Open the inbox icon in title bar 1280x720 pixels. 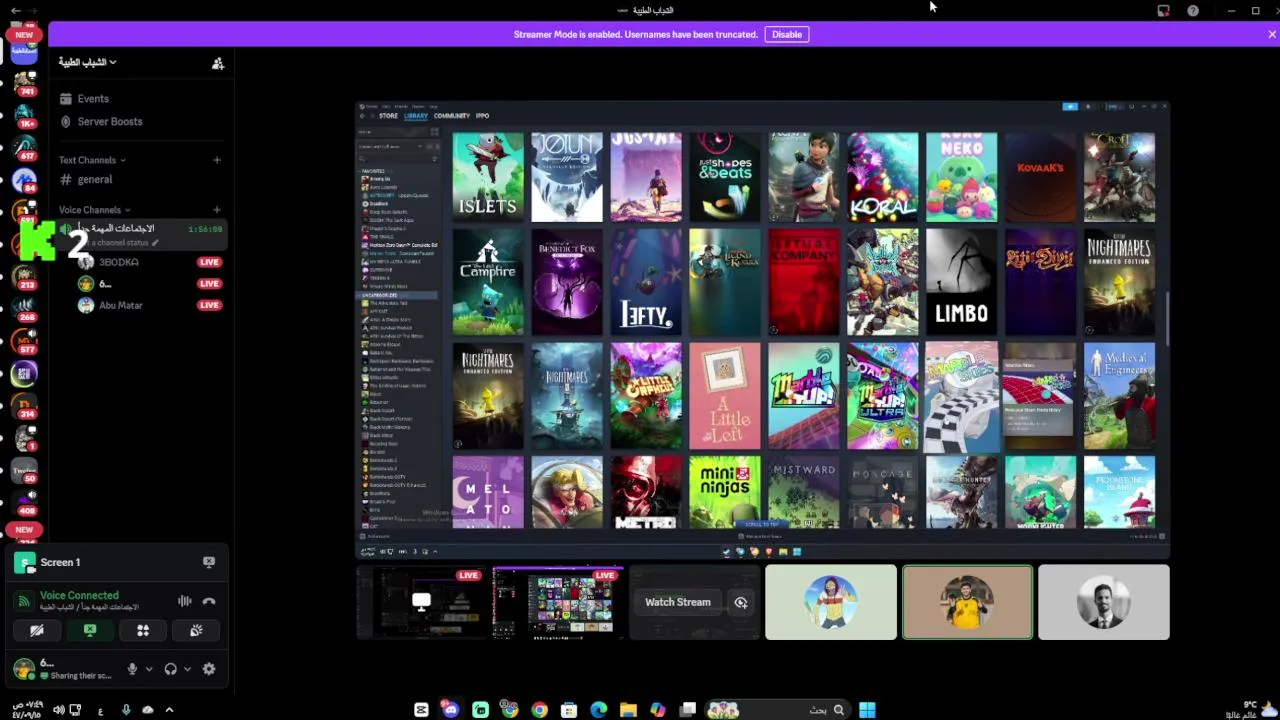[1163, 11]
